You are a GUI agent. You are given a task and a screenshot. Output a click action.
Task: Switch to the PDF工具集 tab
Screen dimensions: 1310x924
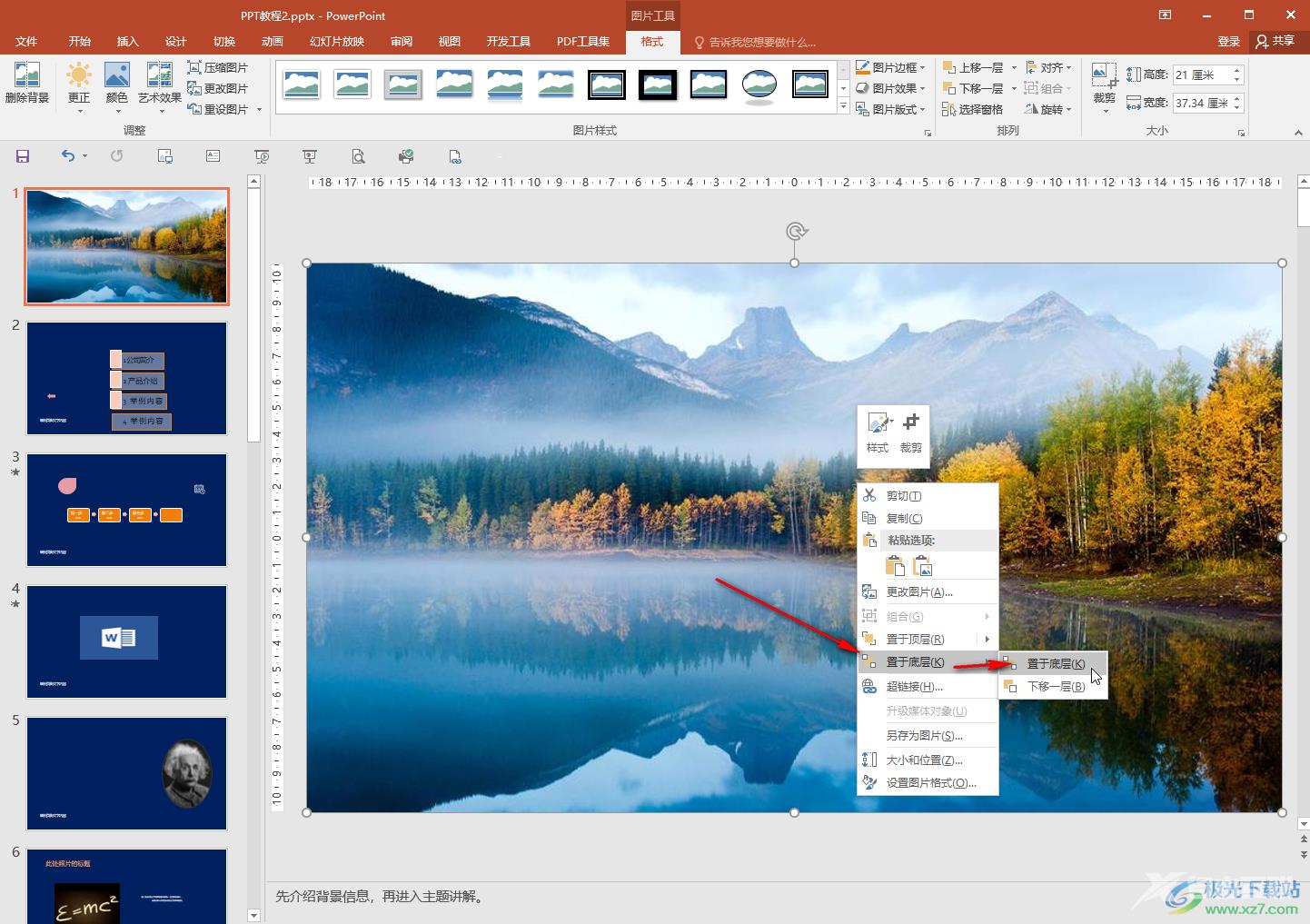coord(583,42)
